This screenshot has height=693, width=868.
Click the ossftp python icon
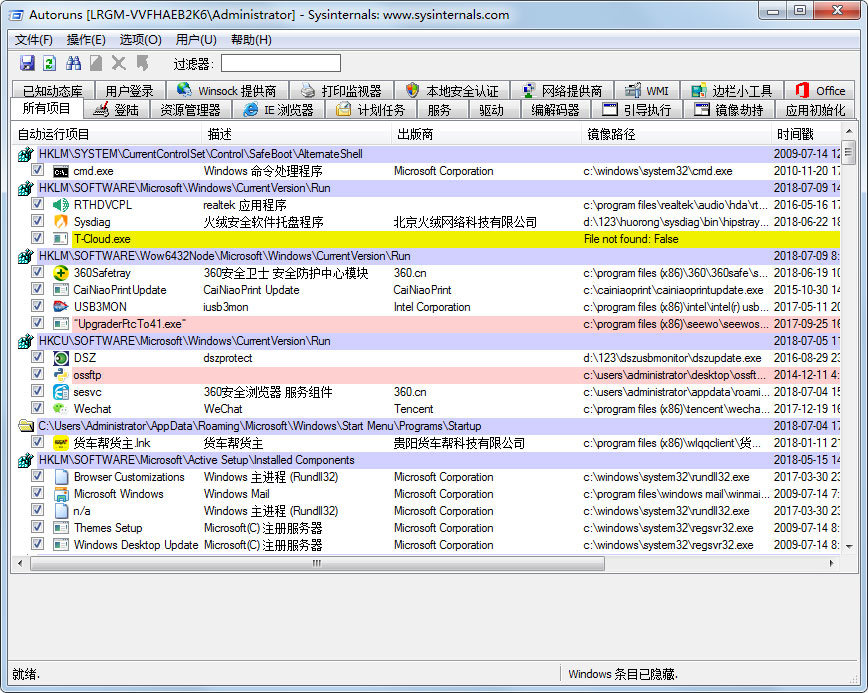tap(61, 375)
